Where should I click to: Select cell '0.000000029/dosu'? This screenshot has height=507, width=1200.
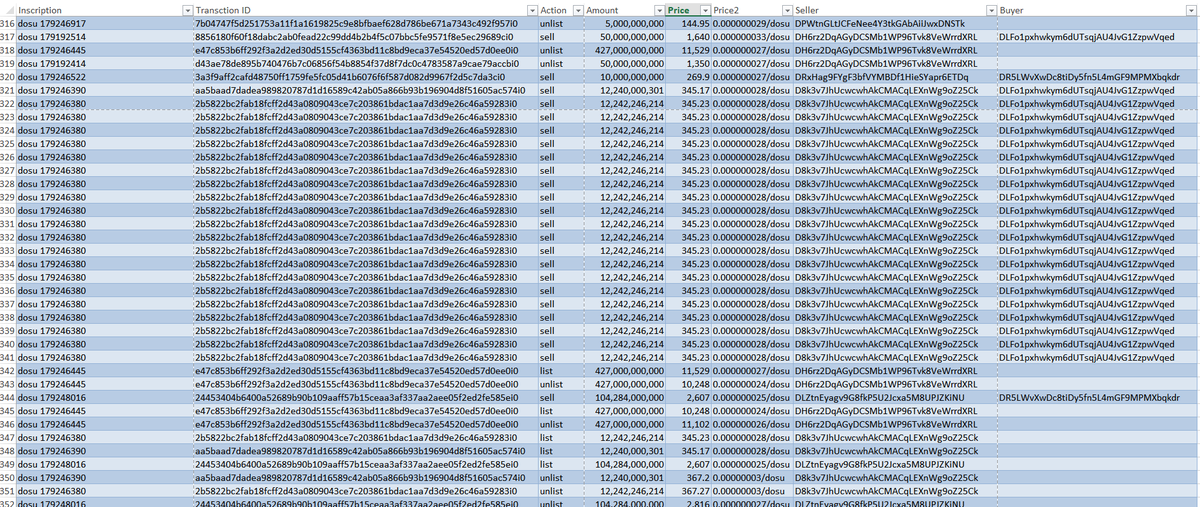pos(751,22)
